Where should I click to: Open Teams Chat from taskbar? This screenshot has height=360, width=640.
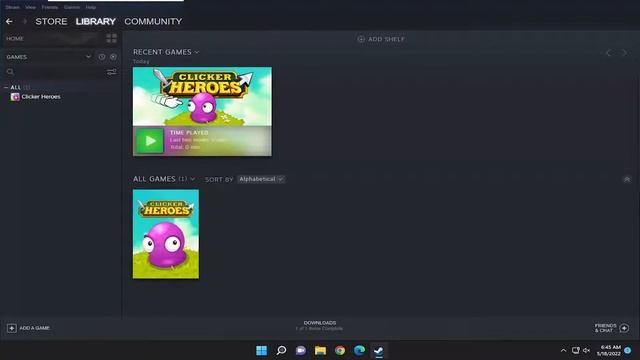pyautogui.click(x=301, y=350)
